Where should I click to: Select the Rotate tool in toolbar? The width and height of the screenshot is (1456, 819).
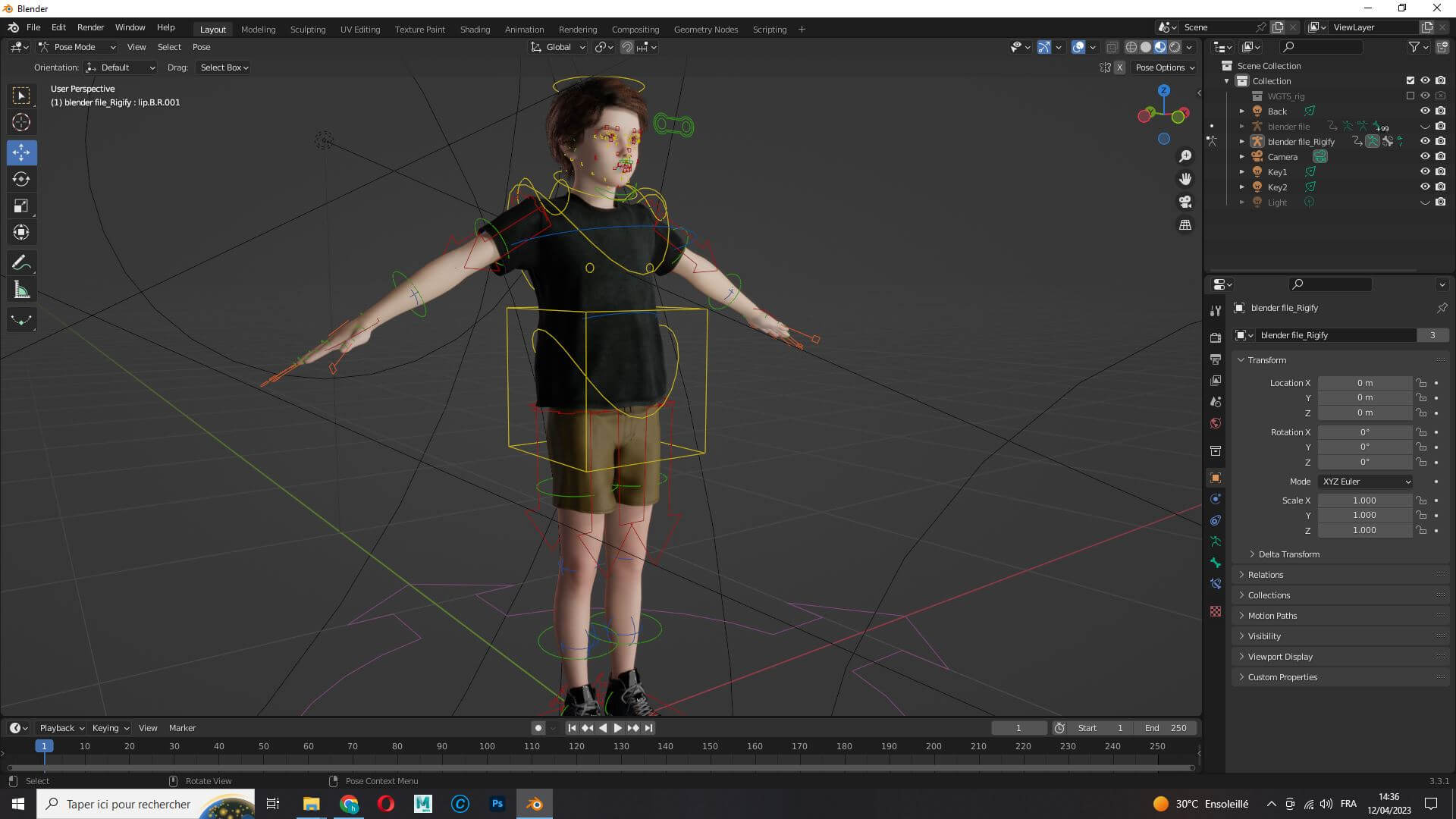(x=21, y=180)
